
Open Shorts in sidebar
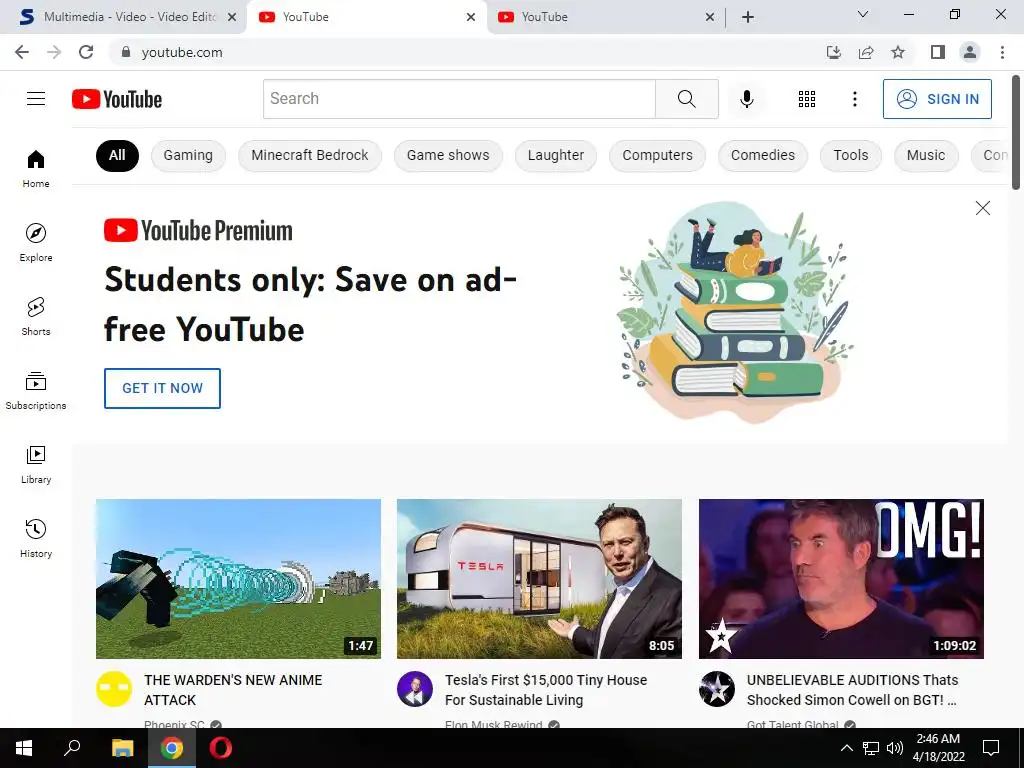coord(36,317)
